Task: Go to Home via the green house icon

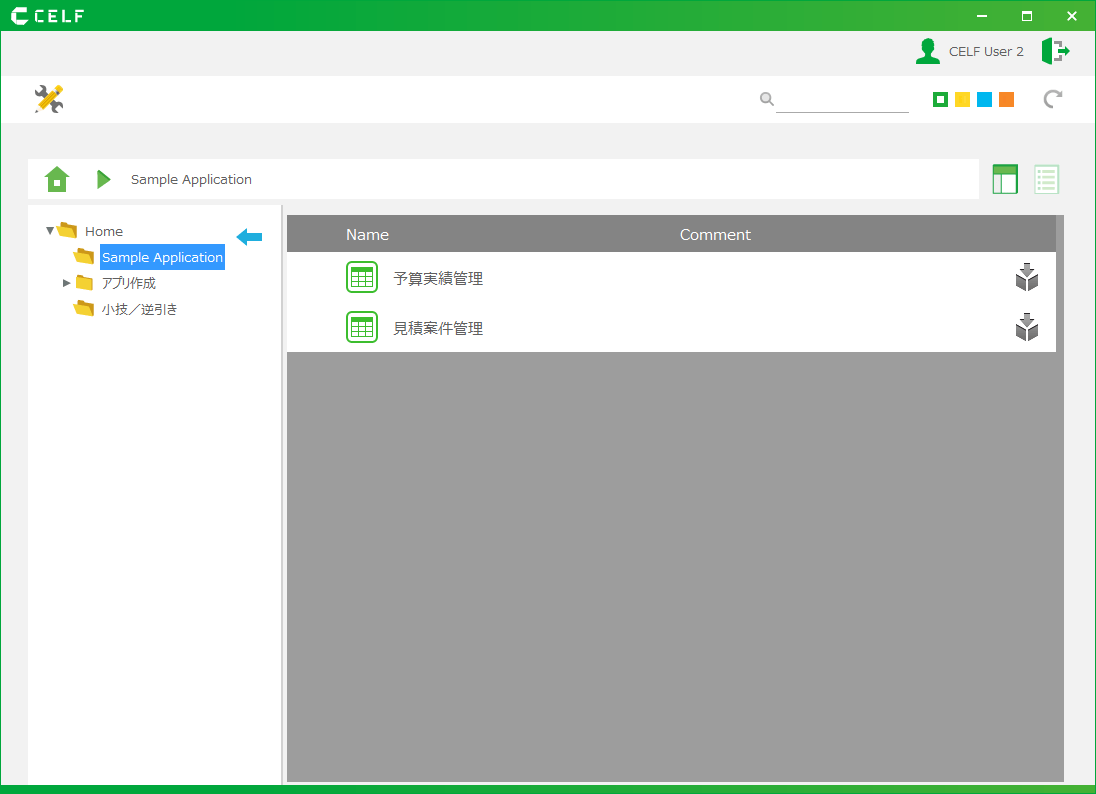Action: 57,179
